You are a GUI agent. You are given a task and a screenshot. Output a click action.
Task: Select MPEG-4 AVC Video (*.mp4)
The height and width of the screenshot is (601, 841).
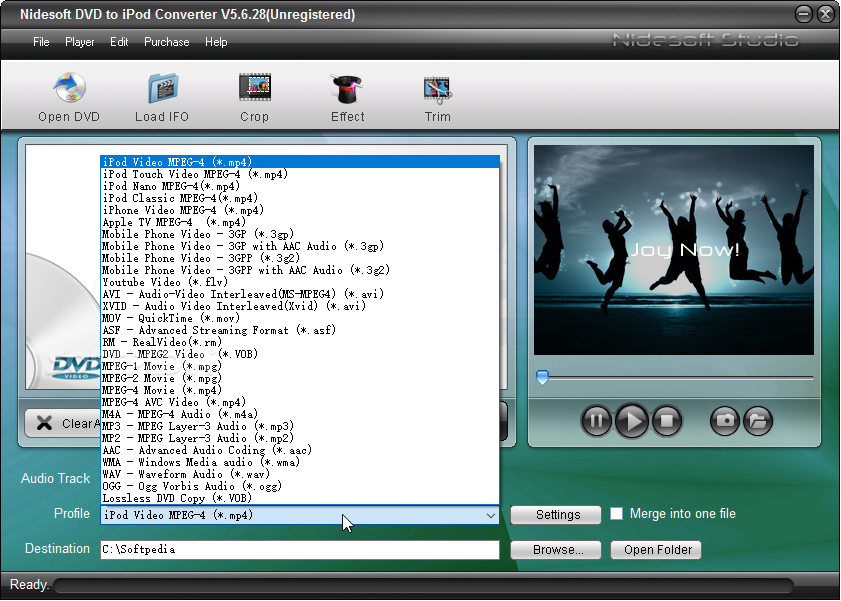point(300,402)
